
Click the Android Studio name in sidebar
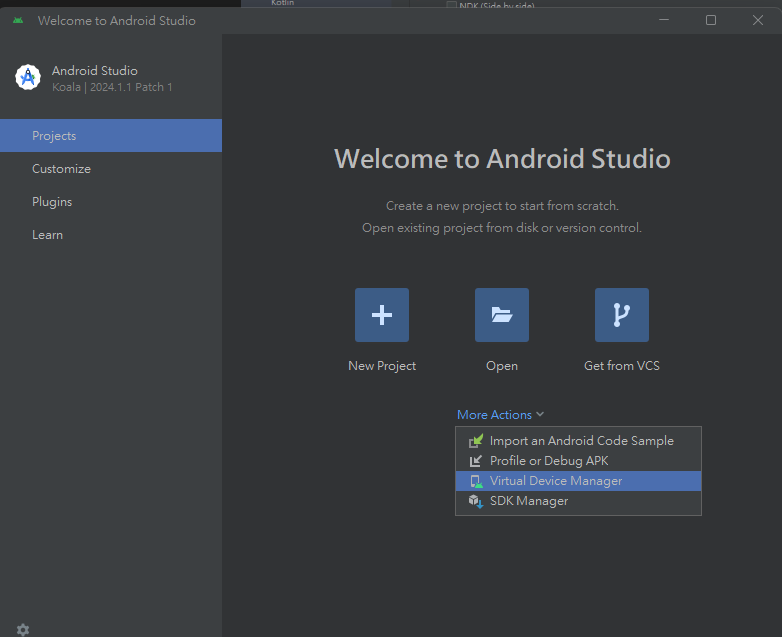(x=95, y=70)
